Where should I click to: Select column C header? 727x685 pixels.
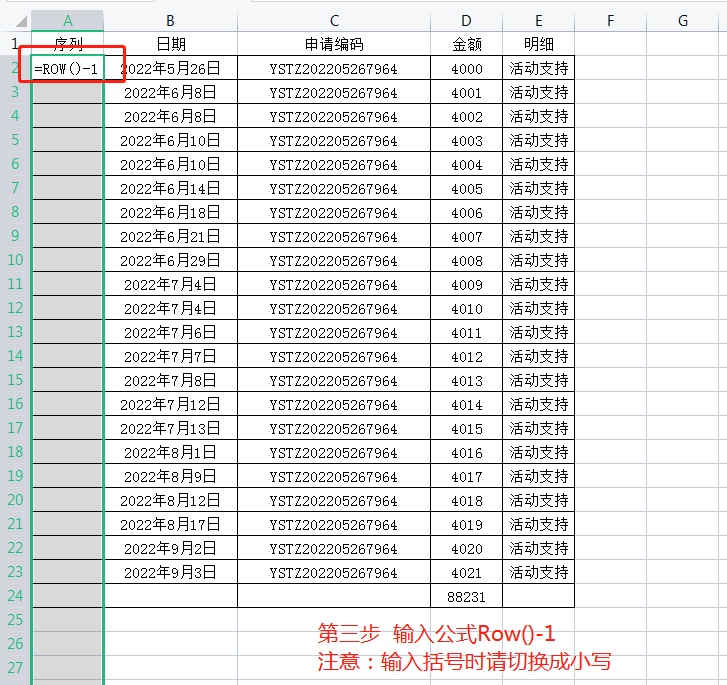pos(334,21)
